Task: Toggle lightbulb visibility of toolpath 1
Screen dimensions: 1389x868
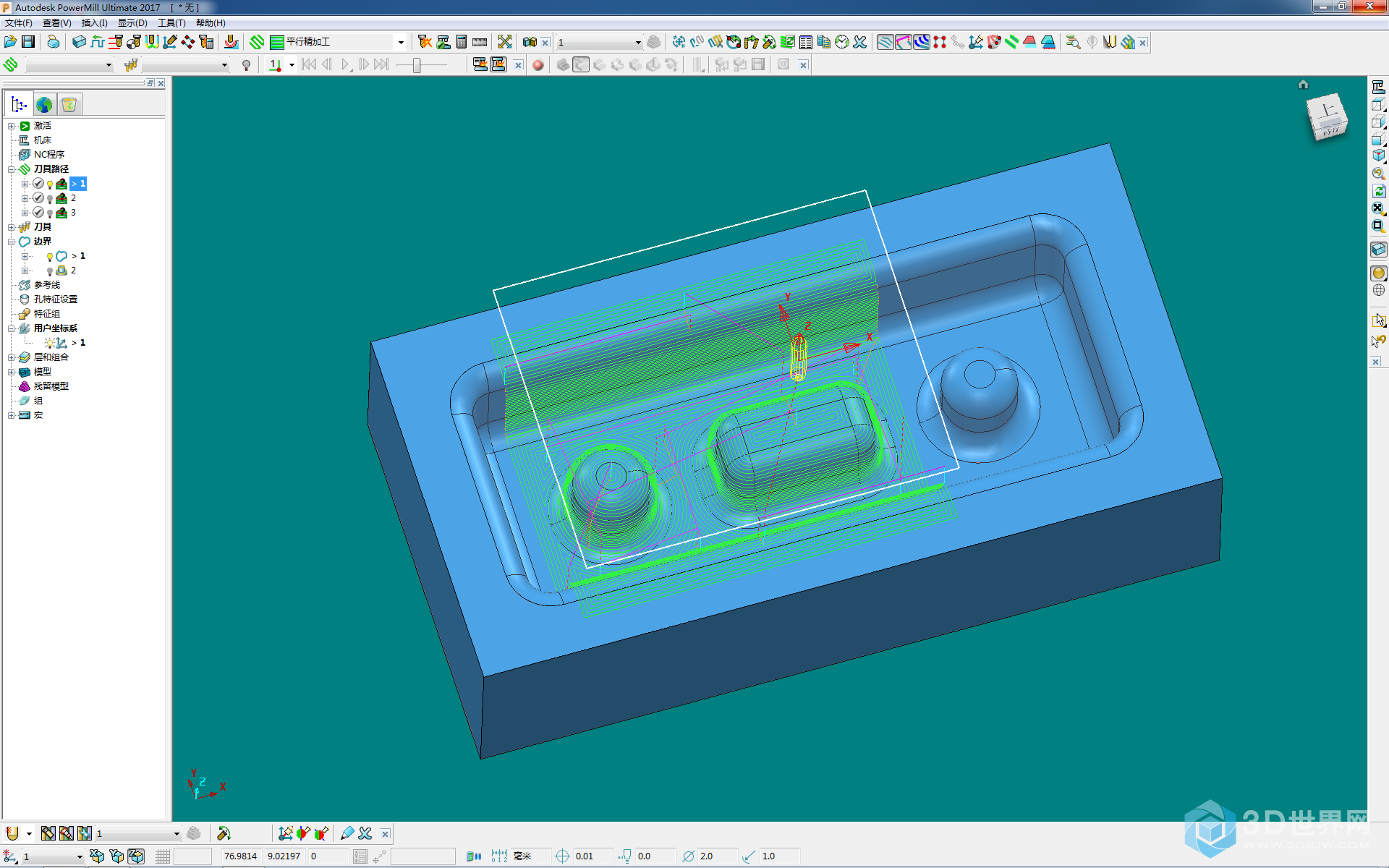Action: [x=50, y=184]
